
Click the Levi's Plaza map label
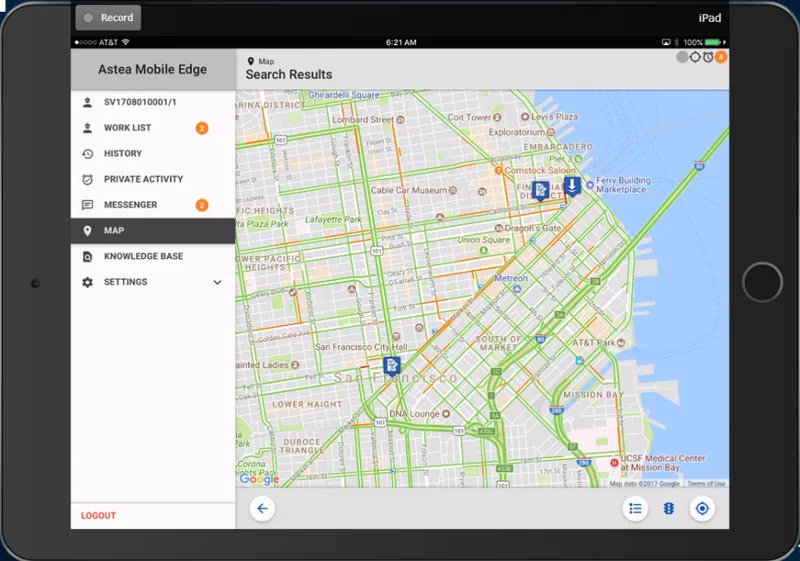tap(555, 117)
